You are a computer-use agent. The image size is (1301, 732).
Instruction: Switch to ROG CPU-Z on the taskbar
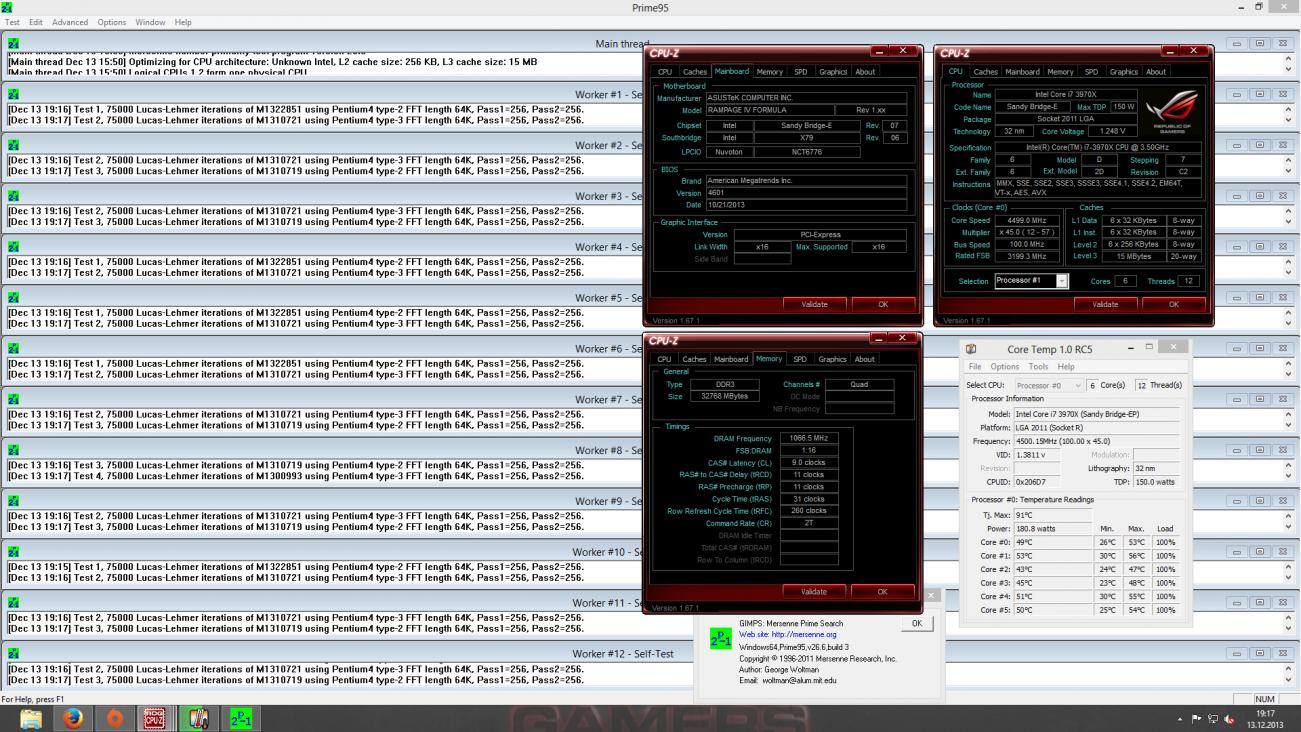(x=154, y=718)
